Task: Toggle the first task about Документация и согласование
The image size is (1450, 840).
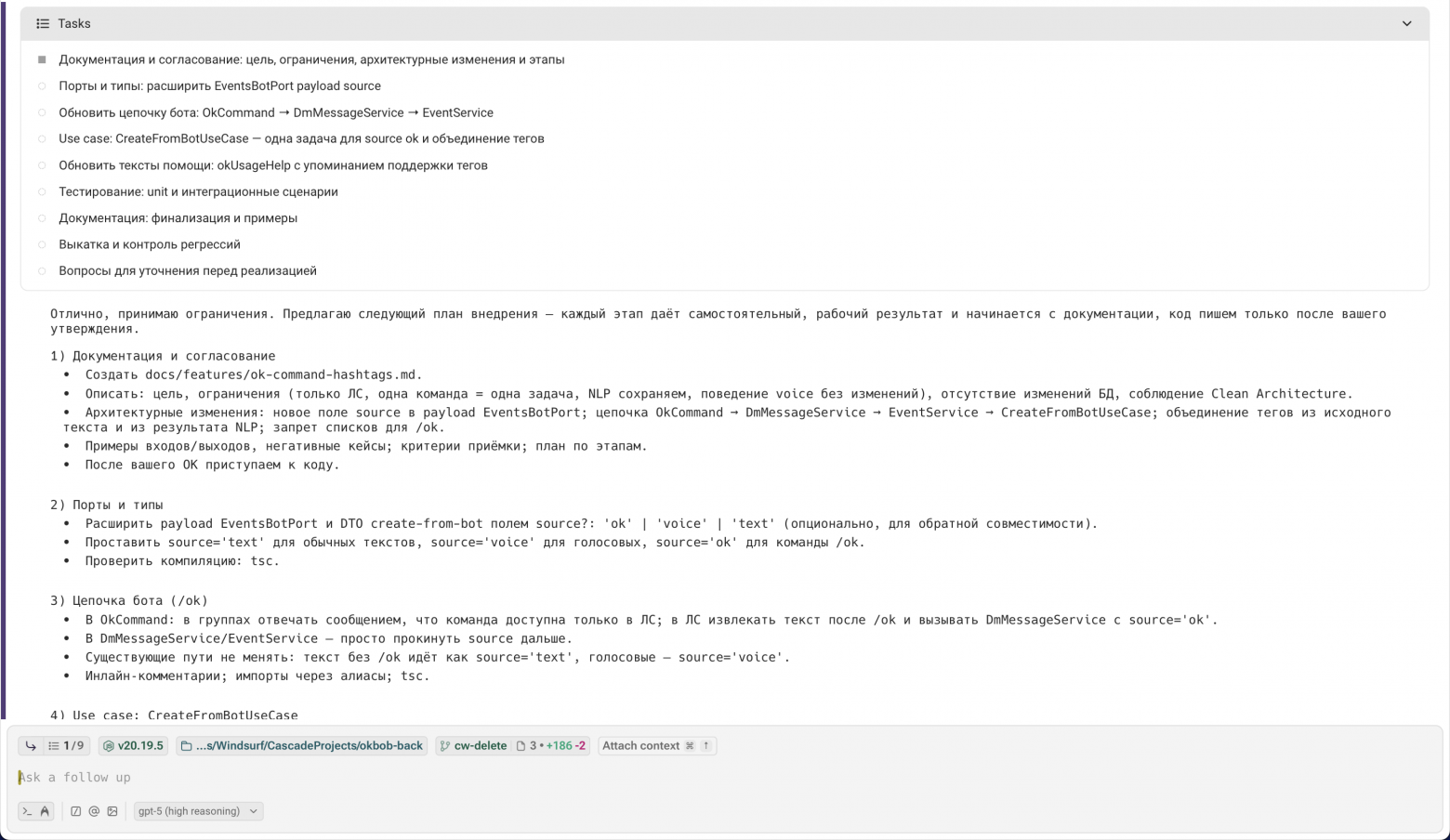Action: click(42, 59)
